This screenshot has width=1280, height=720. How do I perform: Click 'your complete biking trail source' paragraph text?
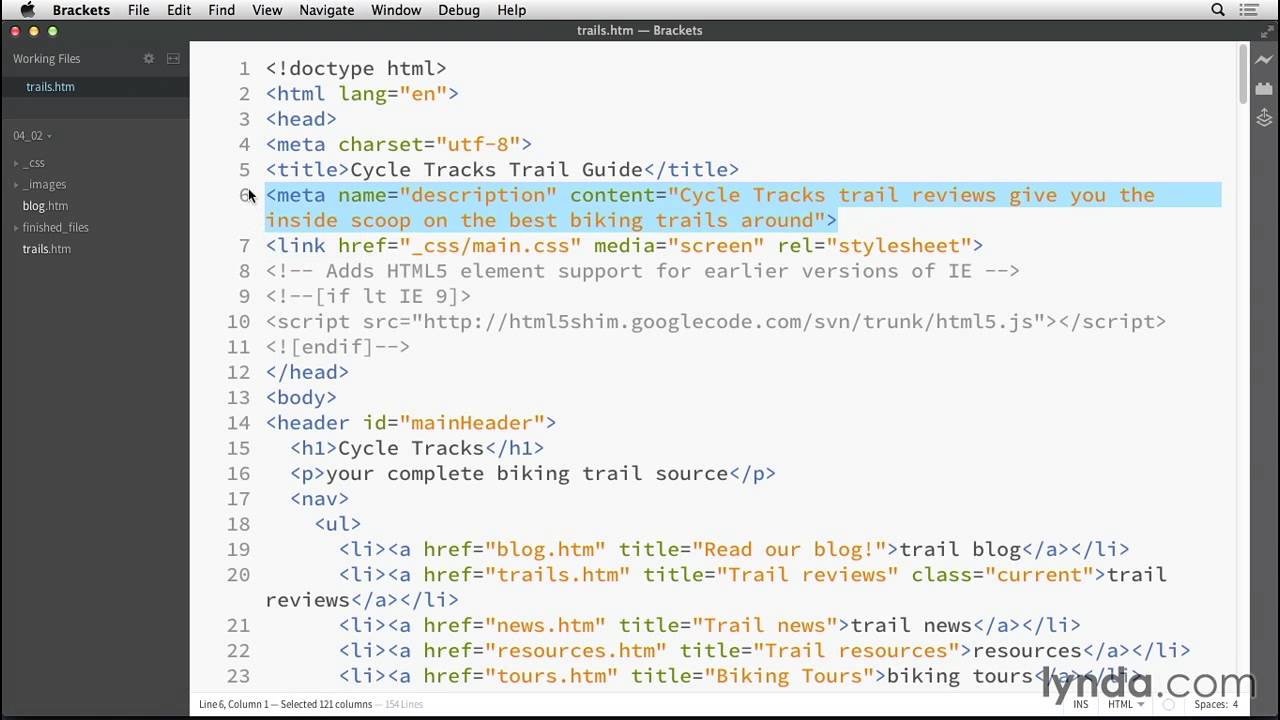(x=527, y=474)
